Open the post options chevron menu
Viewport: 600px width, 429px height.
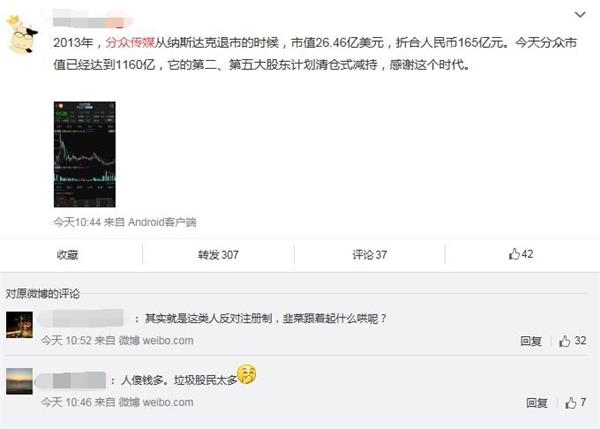pos(580,15)
